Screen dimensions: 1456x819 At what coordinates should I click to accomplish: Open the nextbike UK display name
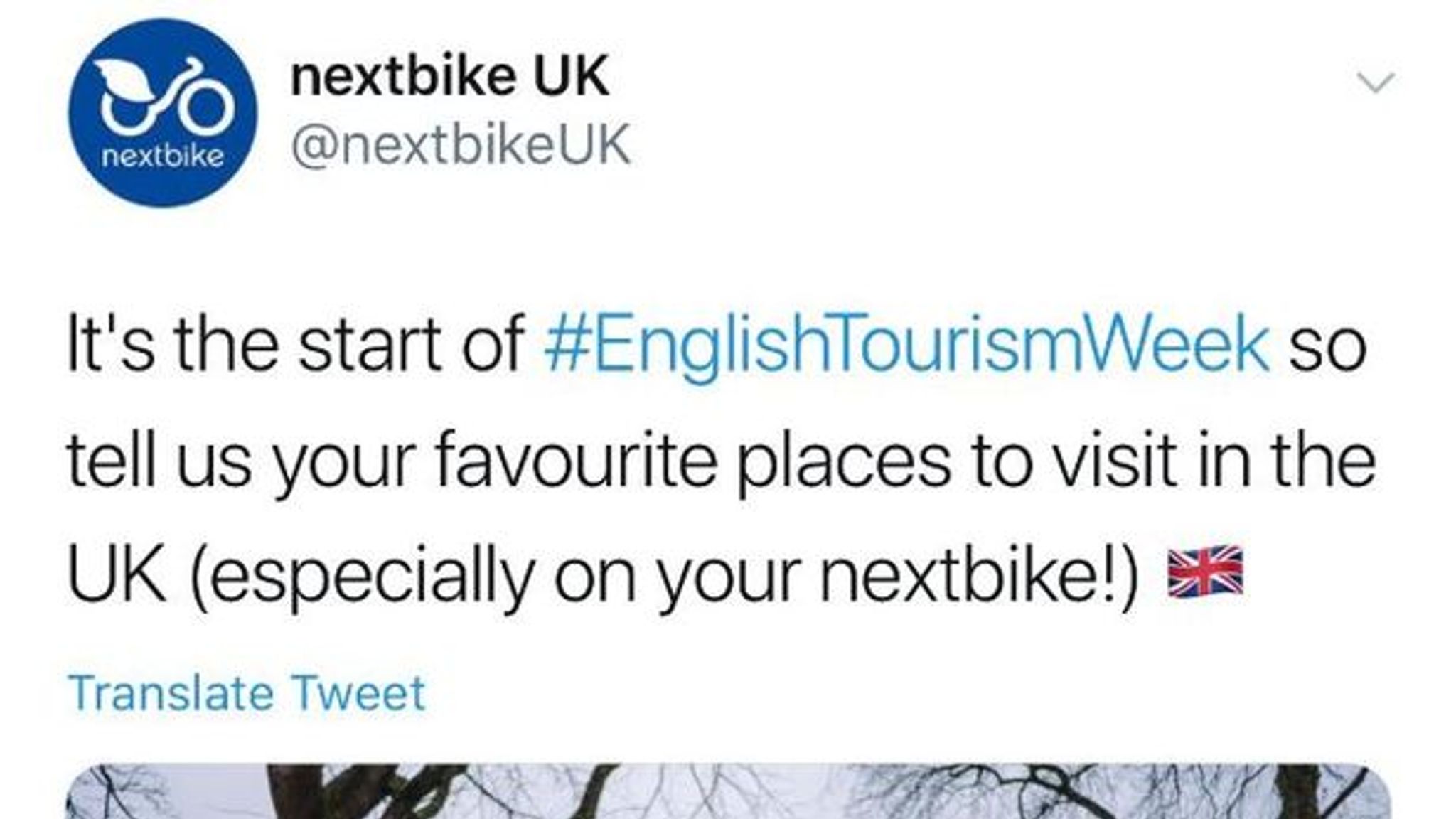pyautogui.click(x=450, y=76)
